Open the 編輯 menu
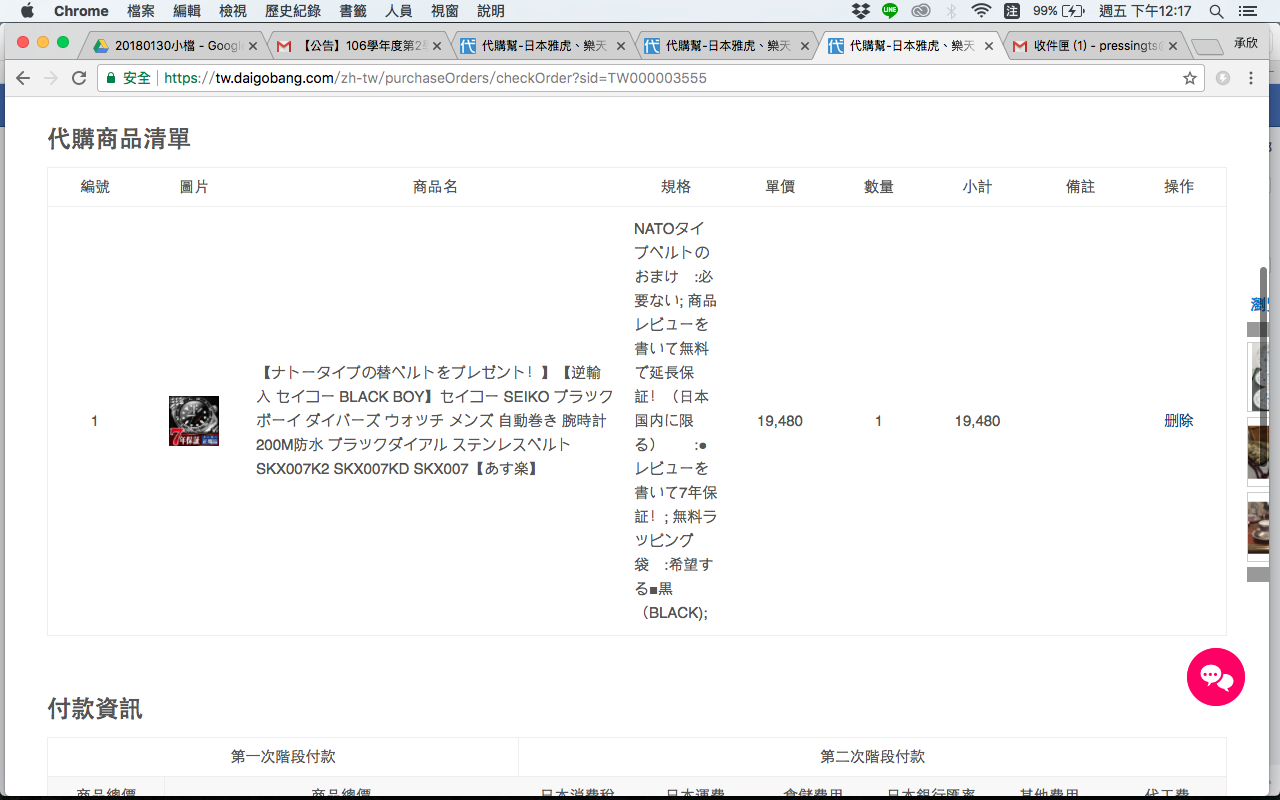 pos(187,11)
